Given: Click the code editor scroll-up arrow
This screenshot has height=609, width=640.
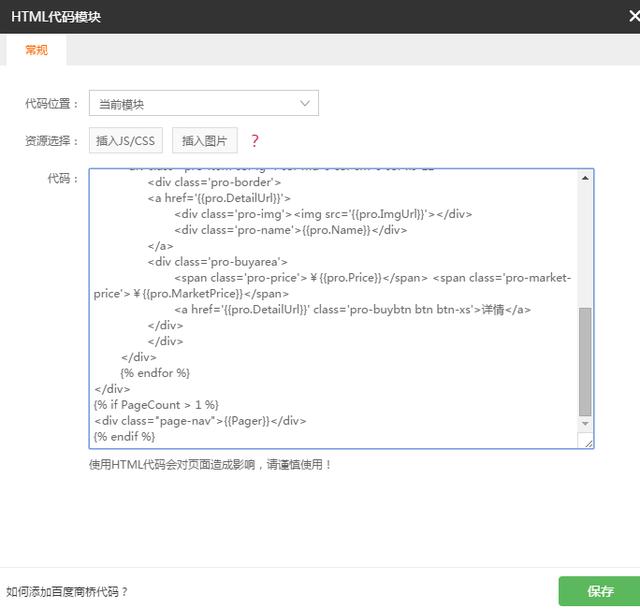Looking at the screenshot, I should (x=585, y=178).
